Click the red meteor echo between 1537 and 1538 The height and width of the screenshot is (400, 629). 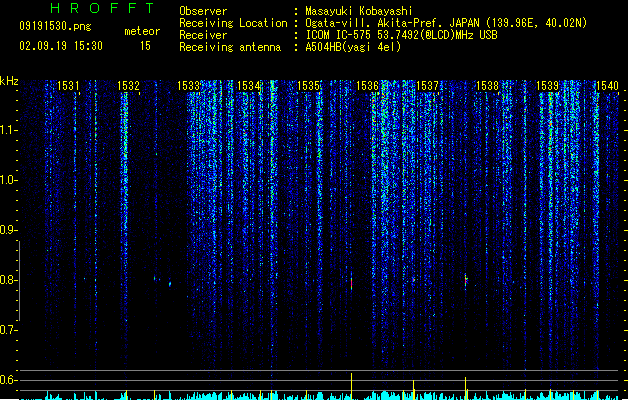[466, 281]
